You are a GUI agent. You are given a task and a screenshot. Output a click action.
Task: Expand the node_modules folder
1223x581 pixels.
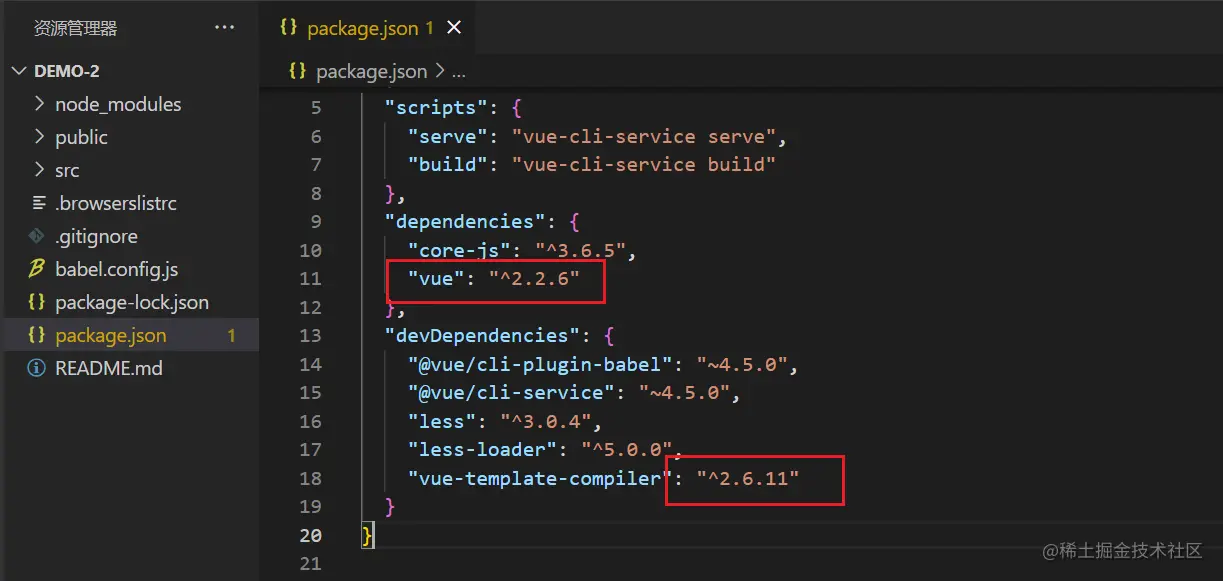[118, 104]
